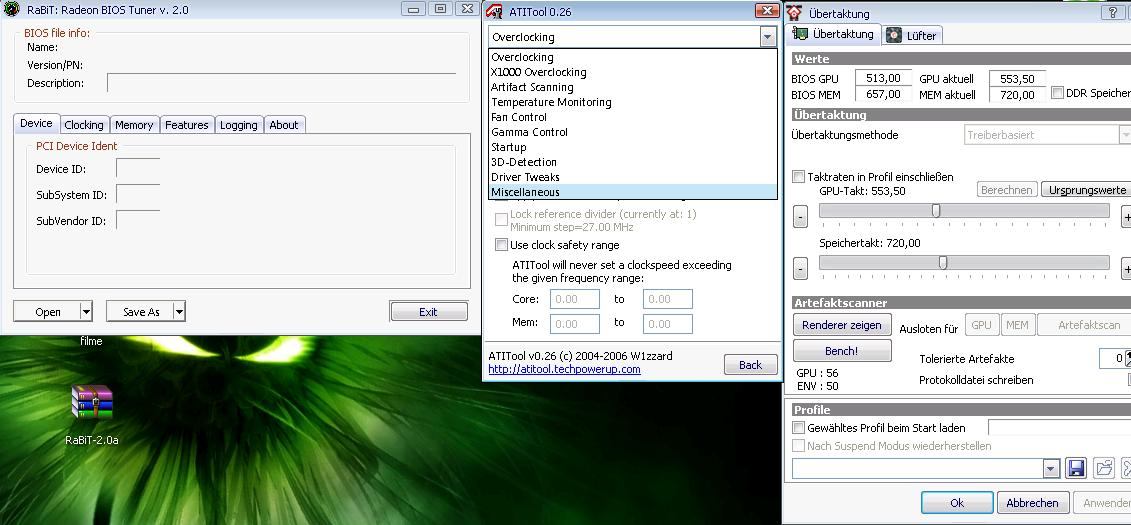Choose 3D-Detection from the list

(x=633, y=162)
